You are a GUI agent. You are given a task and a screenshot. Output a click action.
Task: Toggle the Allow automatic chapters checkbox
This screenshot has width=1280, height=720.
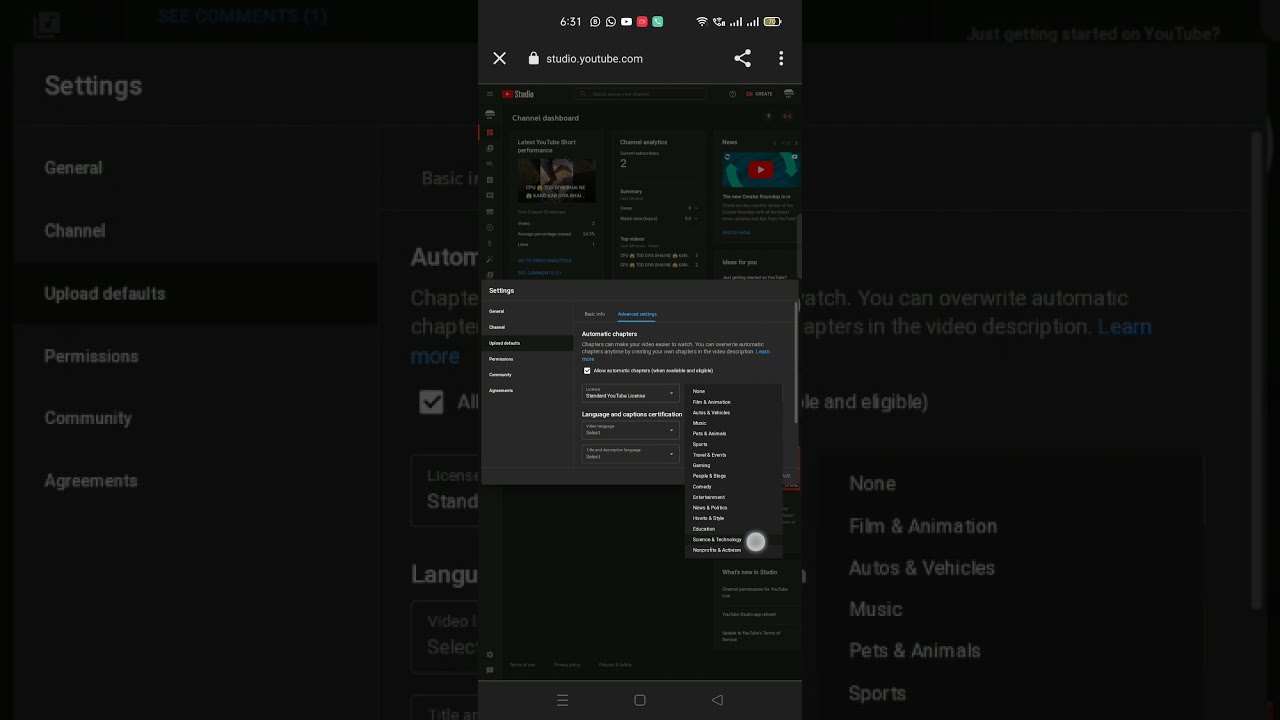pos(587,371)
